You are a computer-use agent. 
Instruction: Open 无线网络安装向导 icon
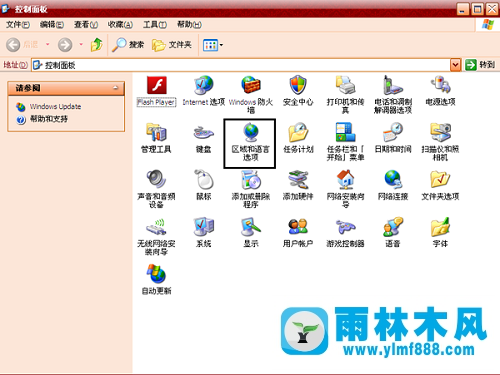(156, 237)
